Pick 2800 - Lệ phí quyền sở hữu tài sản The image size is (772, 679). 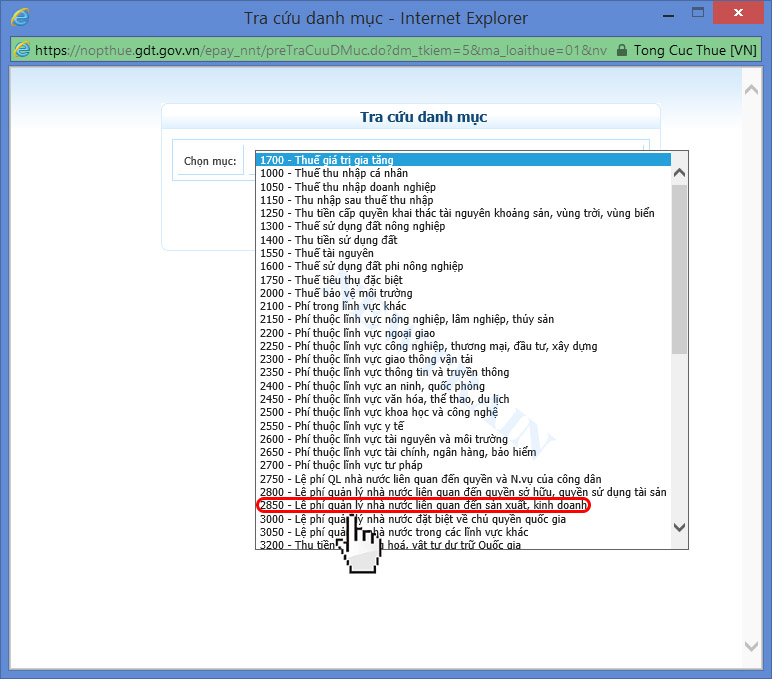pyautogui.click(x=463, y=492)
